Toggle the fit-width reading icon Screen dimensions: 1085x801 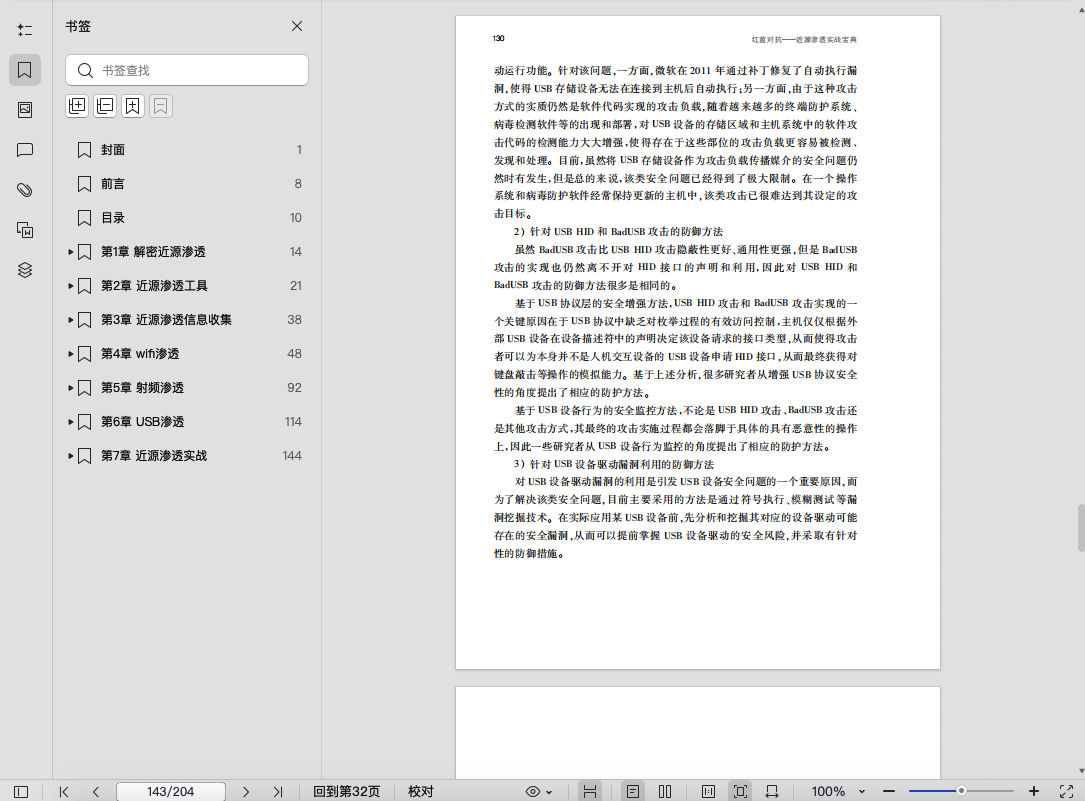pos(590,791)
